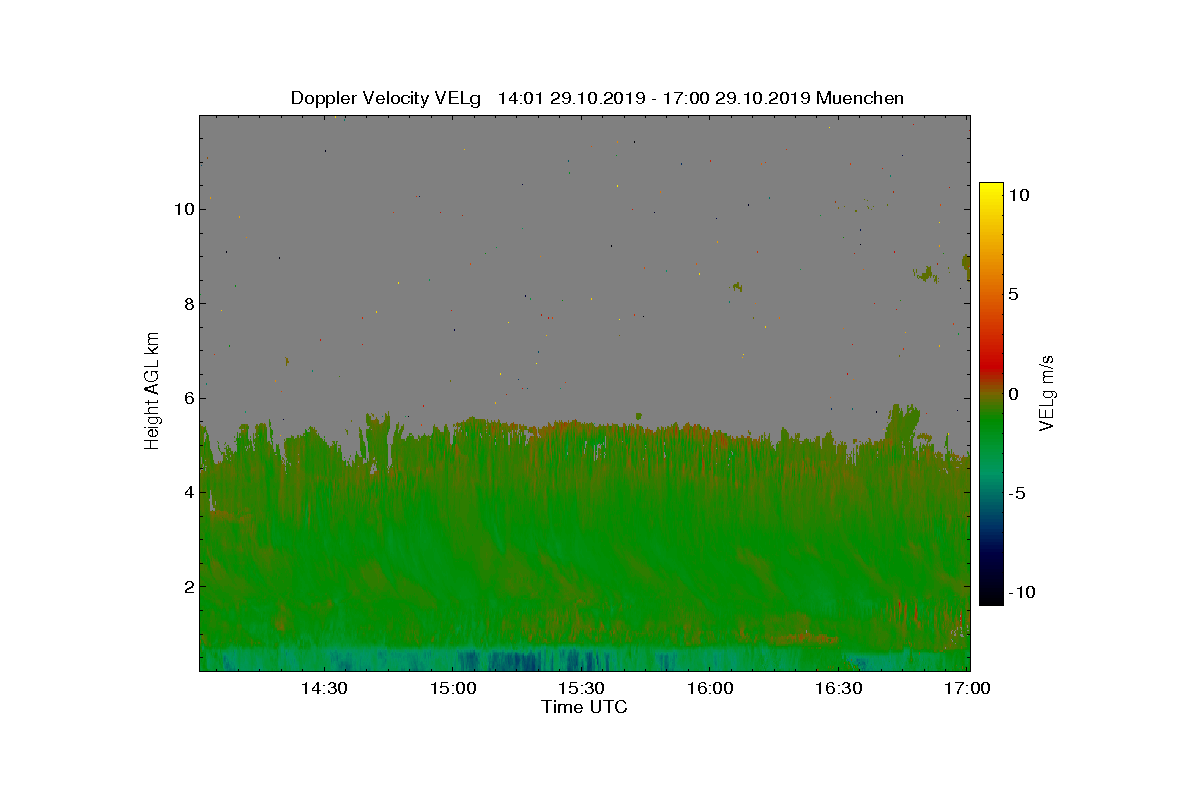Click the '15:30' time tick label
The width and height of the screenshot is (1200, 800).
point(581,689)
